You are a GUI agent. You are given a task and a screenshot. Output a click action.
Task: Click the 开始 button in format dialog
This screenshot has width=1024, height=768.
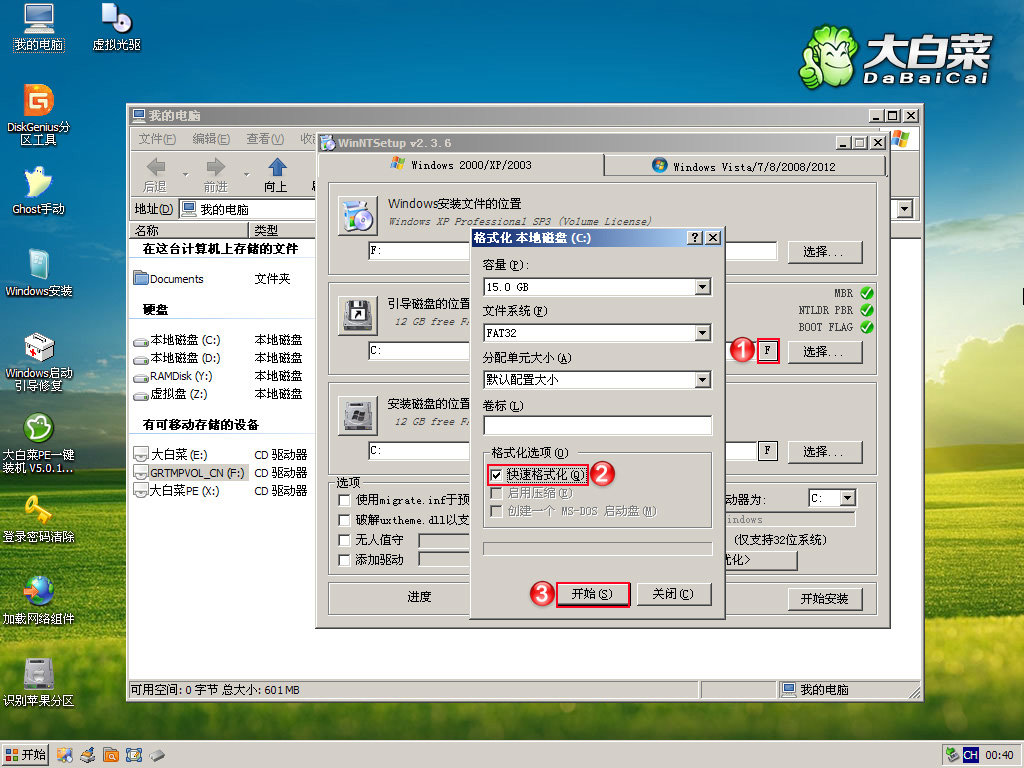[592, 594]
